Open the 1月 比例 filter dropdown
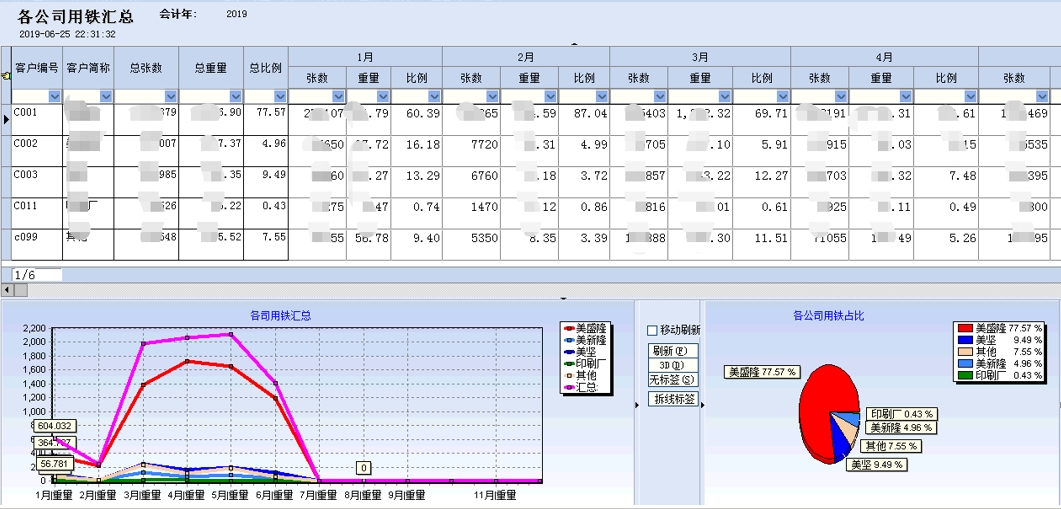Screen dimensions: 1061x509 [434, 97]
